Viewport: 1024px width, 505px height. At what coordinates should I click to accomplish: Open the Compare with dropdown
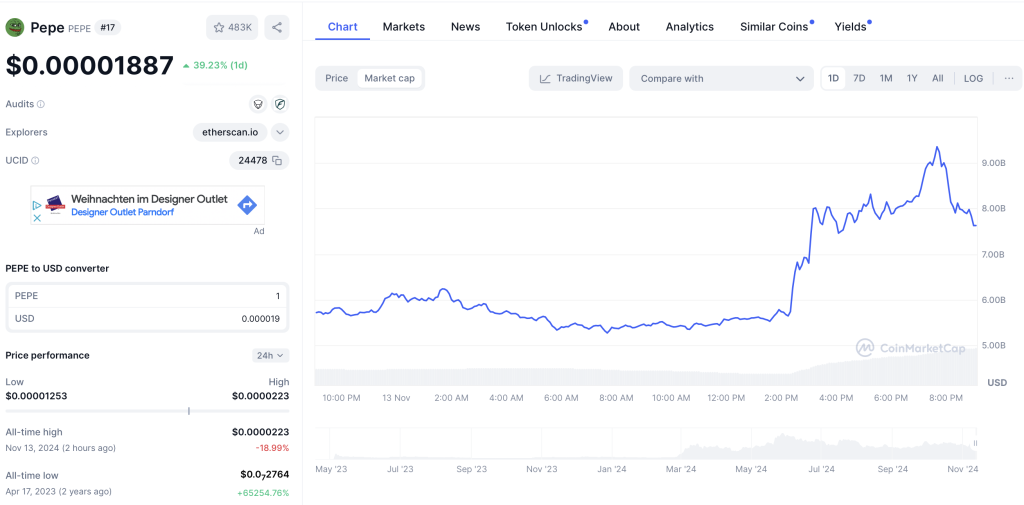pyautogui.click(x=722, y=78)
